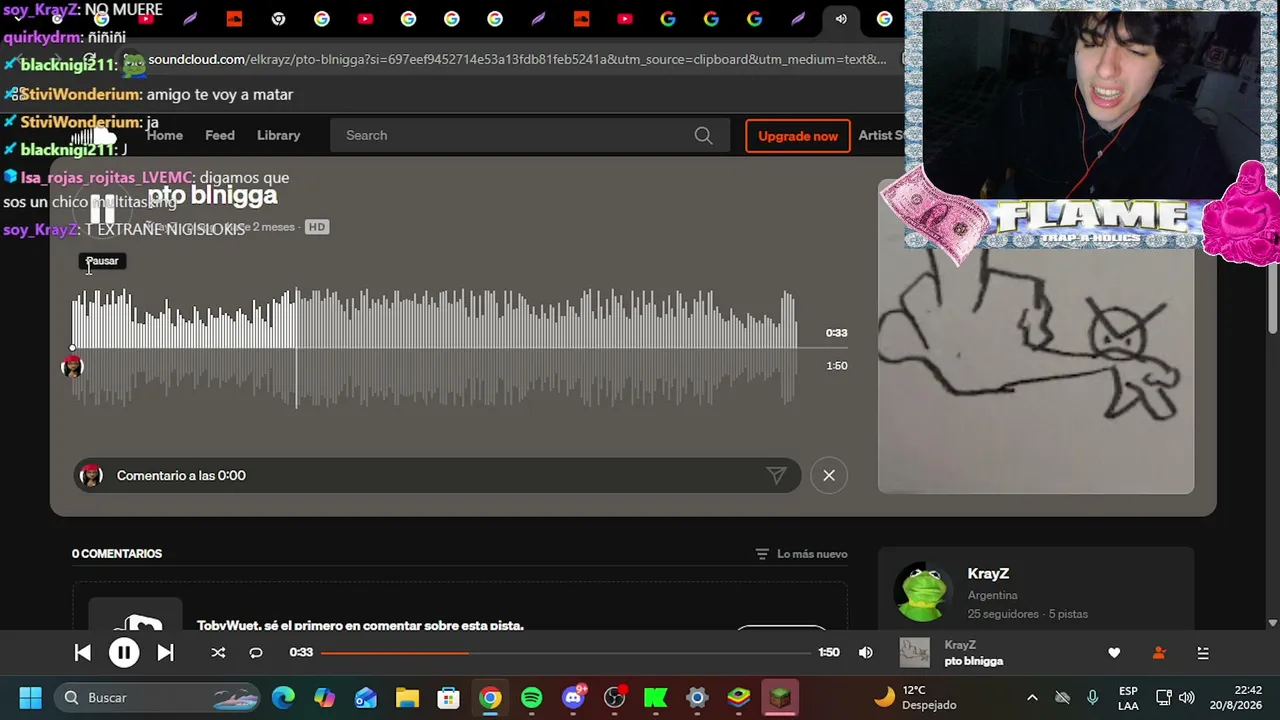Click the magnifier icon in search box
The width and height of the screenshot is (1280, 720).
tap(703, 136)
